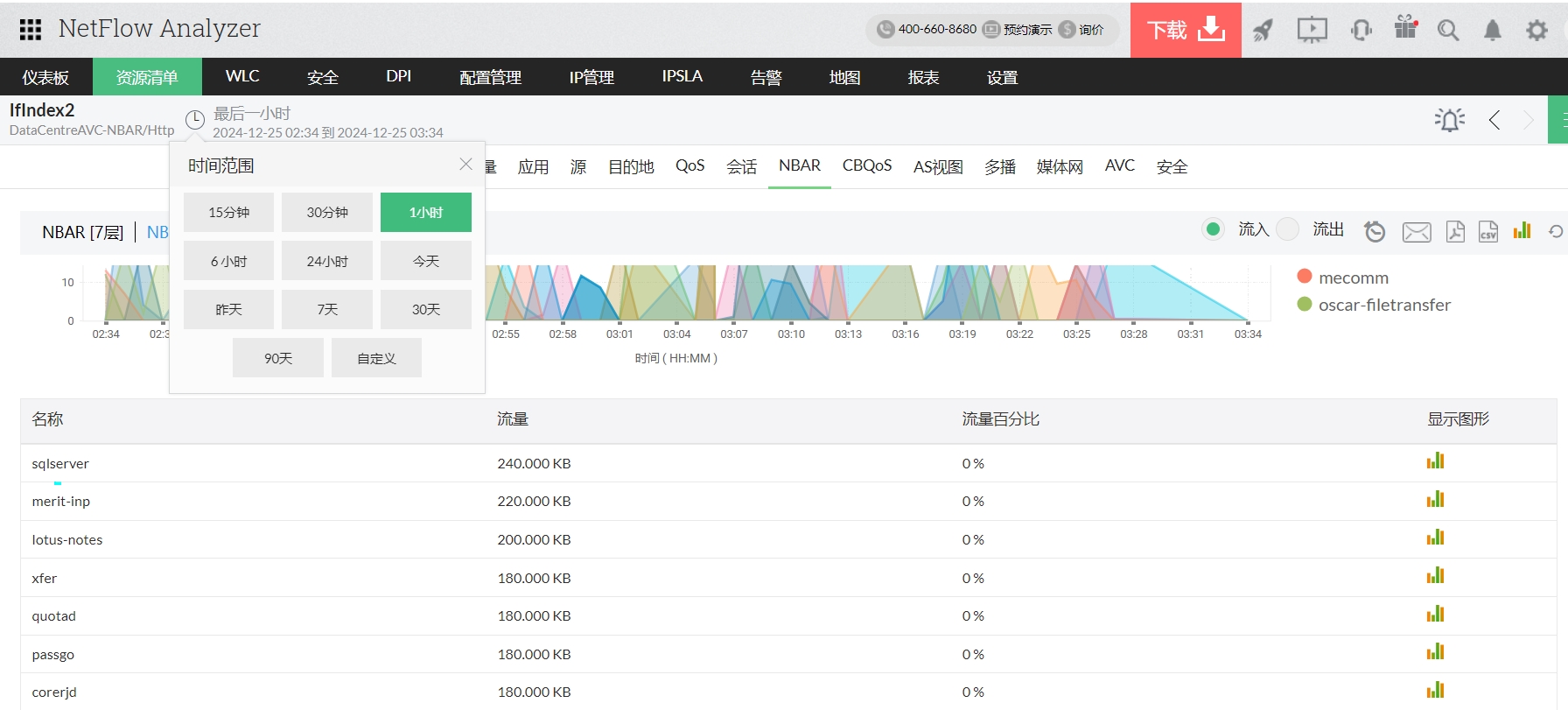The image size is (1568, 710).
Task: Export the data as CSV
Action: (1488, 231)
